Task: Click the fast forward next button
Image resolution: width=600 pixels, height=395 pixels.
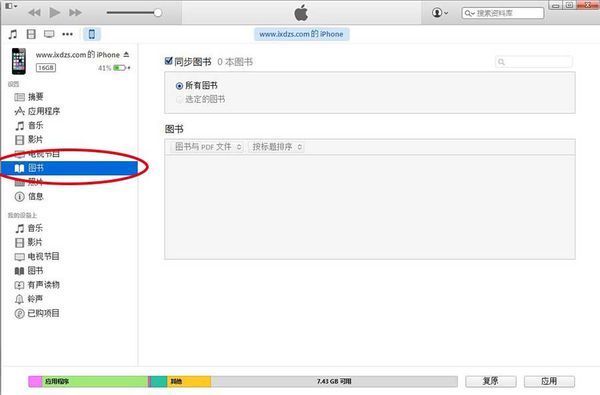Action: [x=75, y=13]
